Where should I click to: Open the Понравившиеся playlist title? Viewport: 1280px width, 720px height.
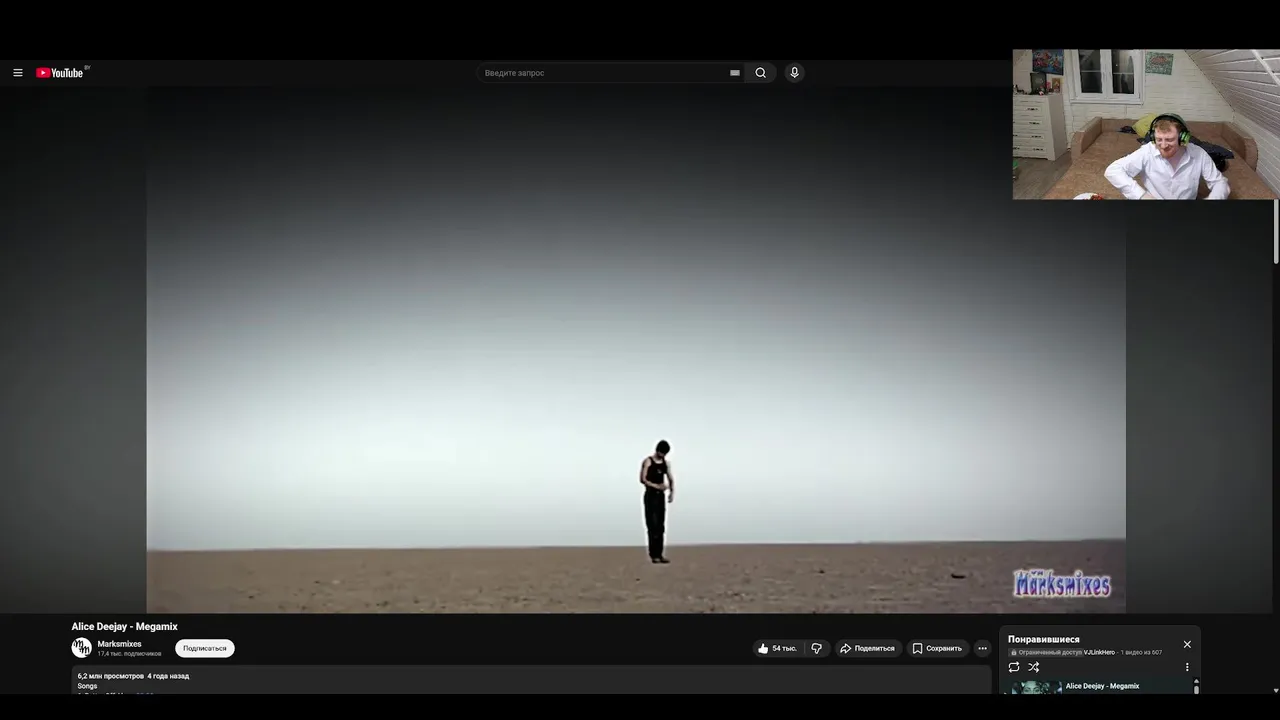pyautogui.click(x=1043, y=639)
